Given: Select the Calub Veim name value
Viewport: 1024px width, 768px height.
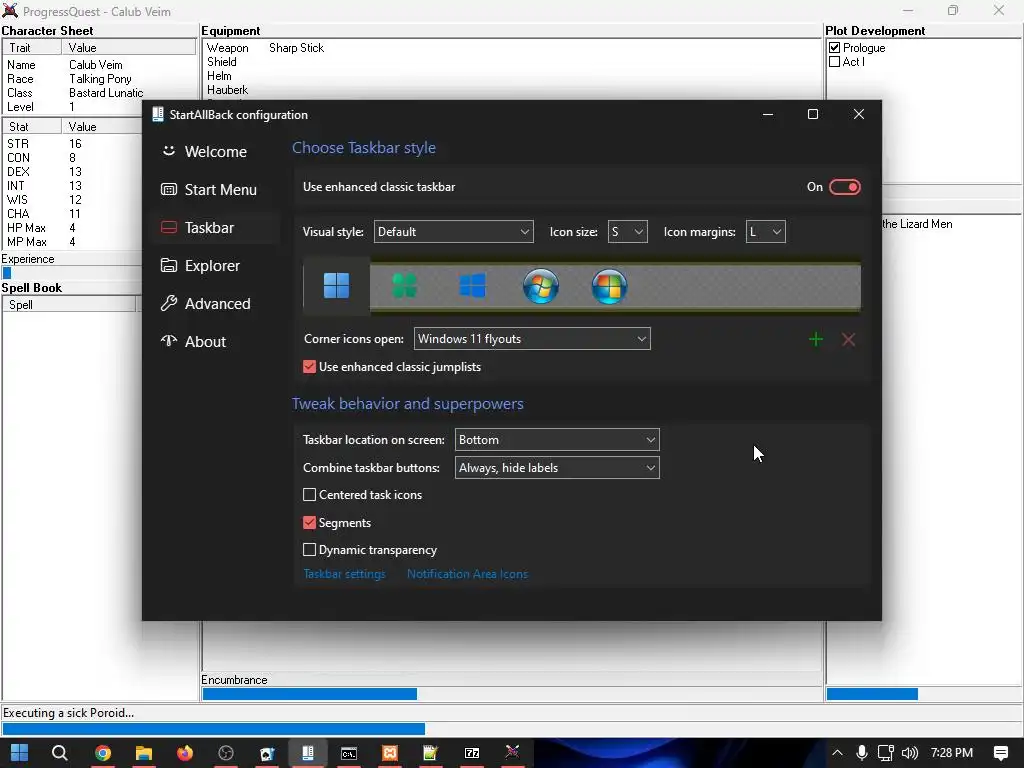Looking at the screenshot, I should [x=96, y=65].
